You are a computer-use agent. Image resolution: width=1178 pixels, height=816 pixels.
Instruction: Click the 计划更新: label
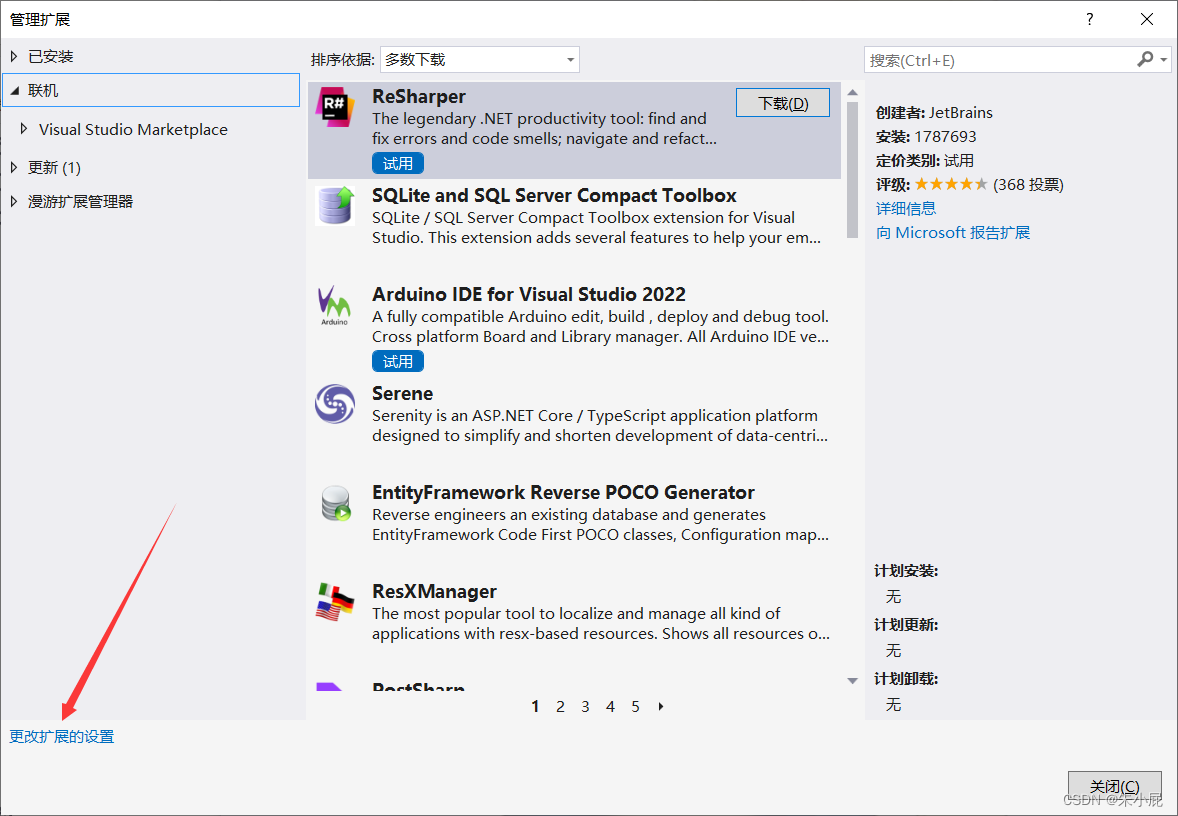coord(906,625)
